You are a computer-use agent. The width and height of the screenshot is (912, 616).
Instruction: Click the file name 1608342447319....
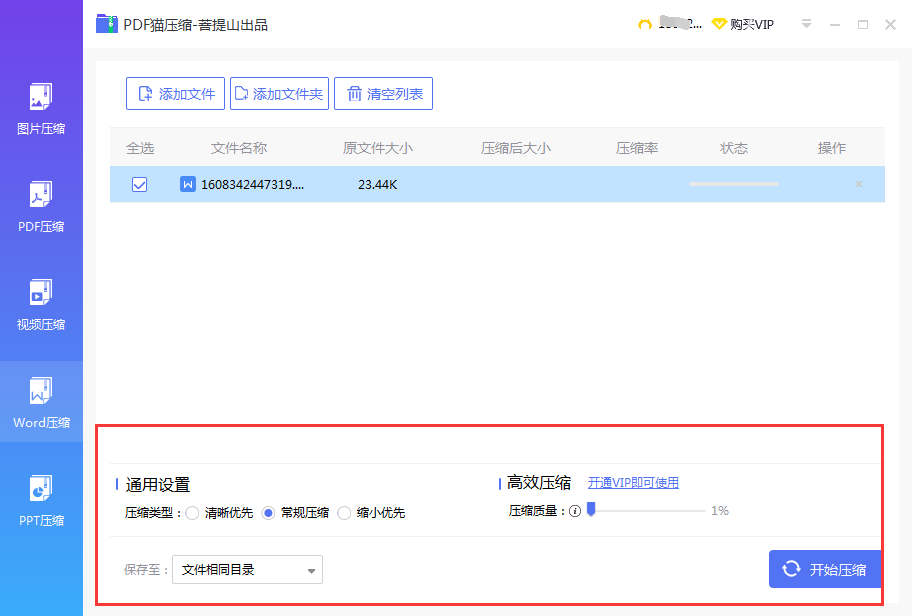[252, 185]
